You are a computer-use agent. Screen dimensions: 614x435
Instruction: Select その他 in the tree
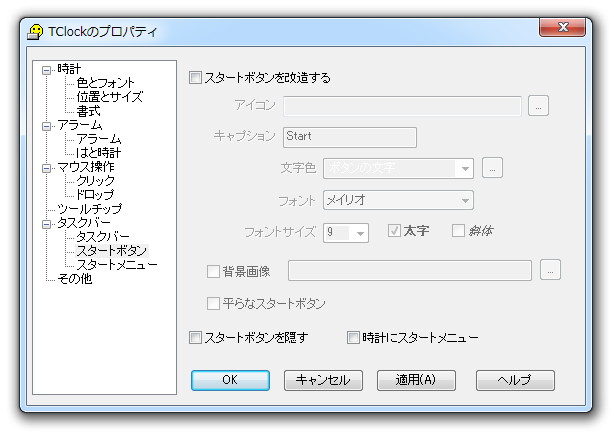[x=74, y=279]
